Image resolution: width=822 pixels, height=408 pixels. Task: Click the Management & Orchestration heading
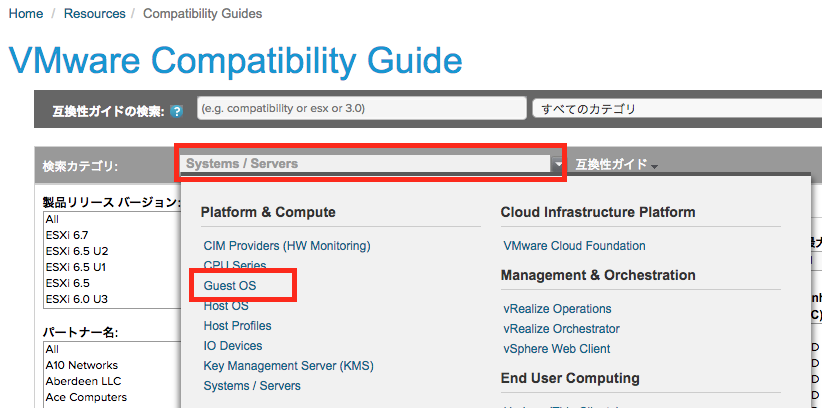[598, 275]
